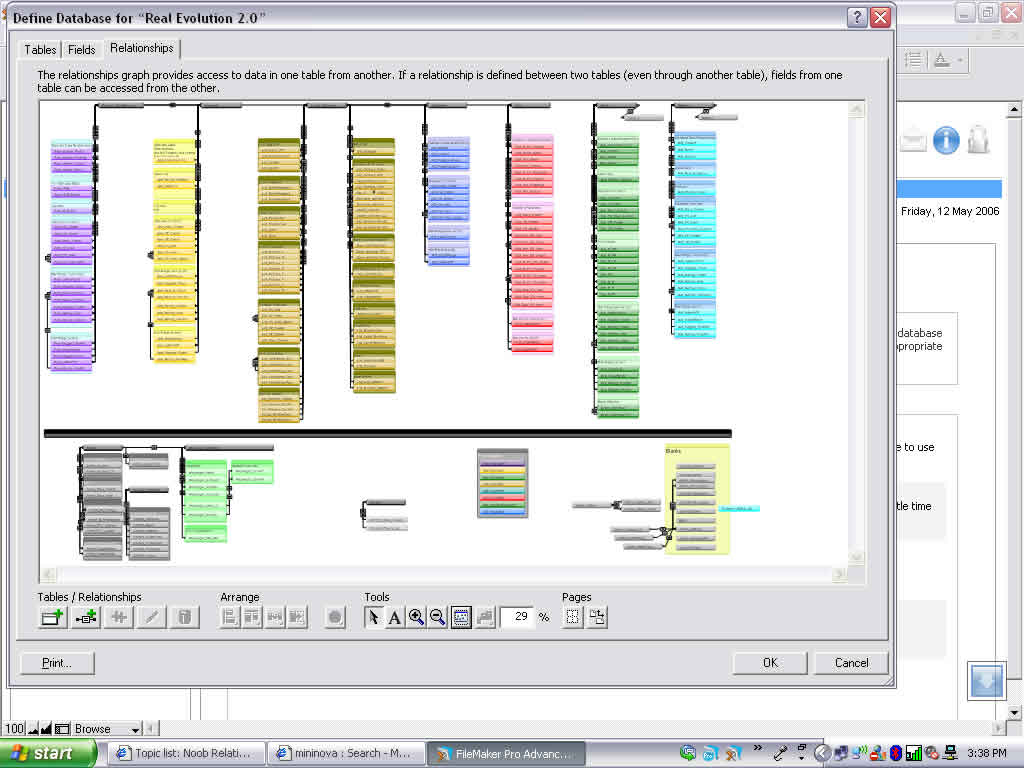Distribute tables with the third Arrange icon
Image resolution: width=1024 pixels, height=768 pixels.
coord(275,616)
